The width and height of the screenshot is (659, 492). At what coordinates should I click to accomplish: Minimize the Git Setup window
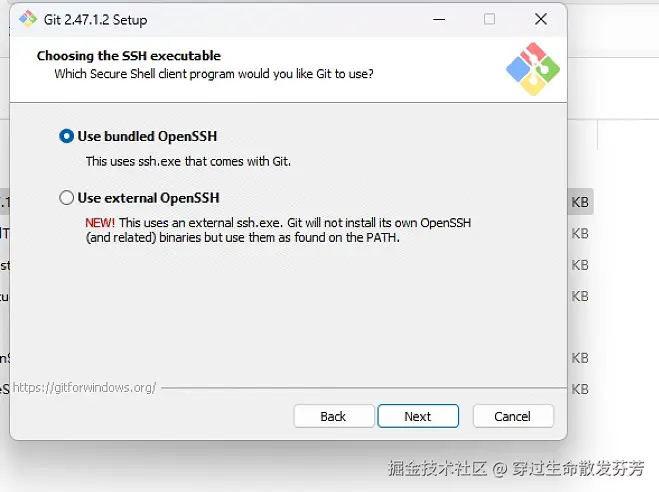click(x=439, y=19)
